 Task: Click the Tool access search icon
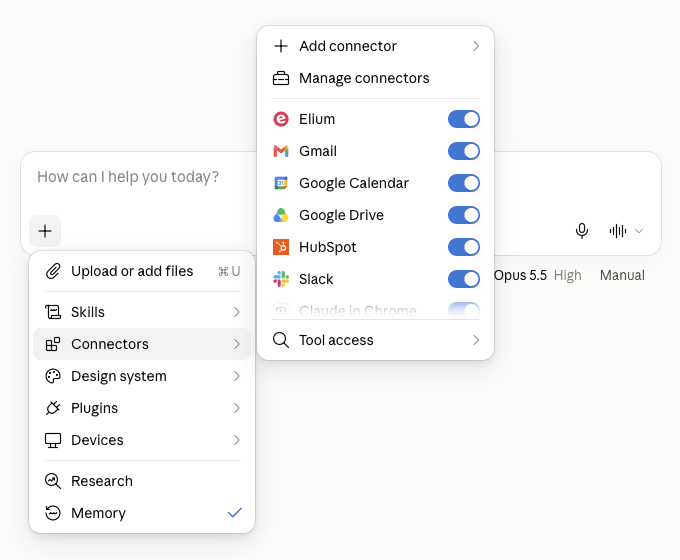click(x=281, y=340)
